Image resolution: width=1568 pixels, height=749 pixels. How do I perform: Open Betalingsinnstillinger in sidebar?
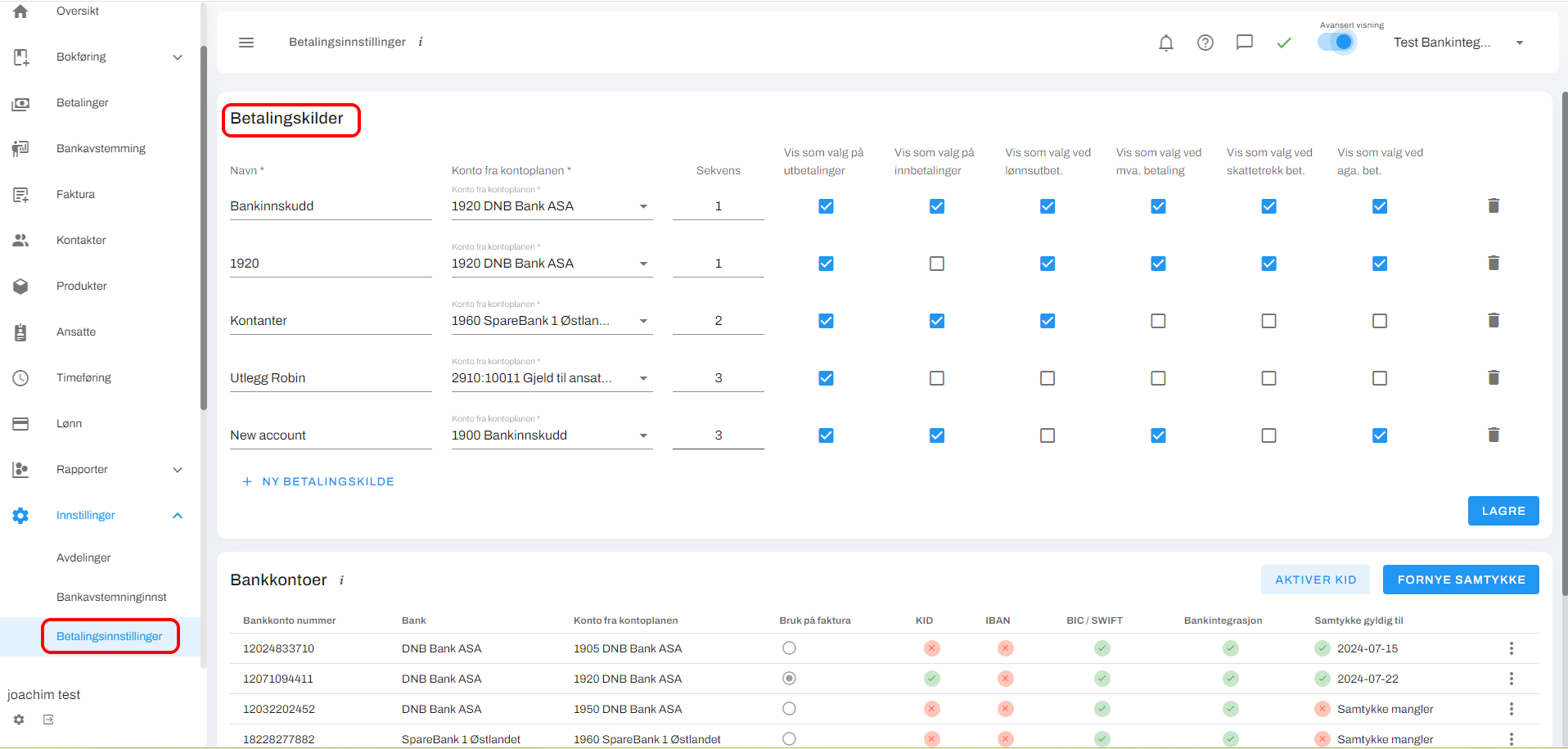(x=110, y=637)
